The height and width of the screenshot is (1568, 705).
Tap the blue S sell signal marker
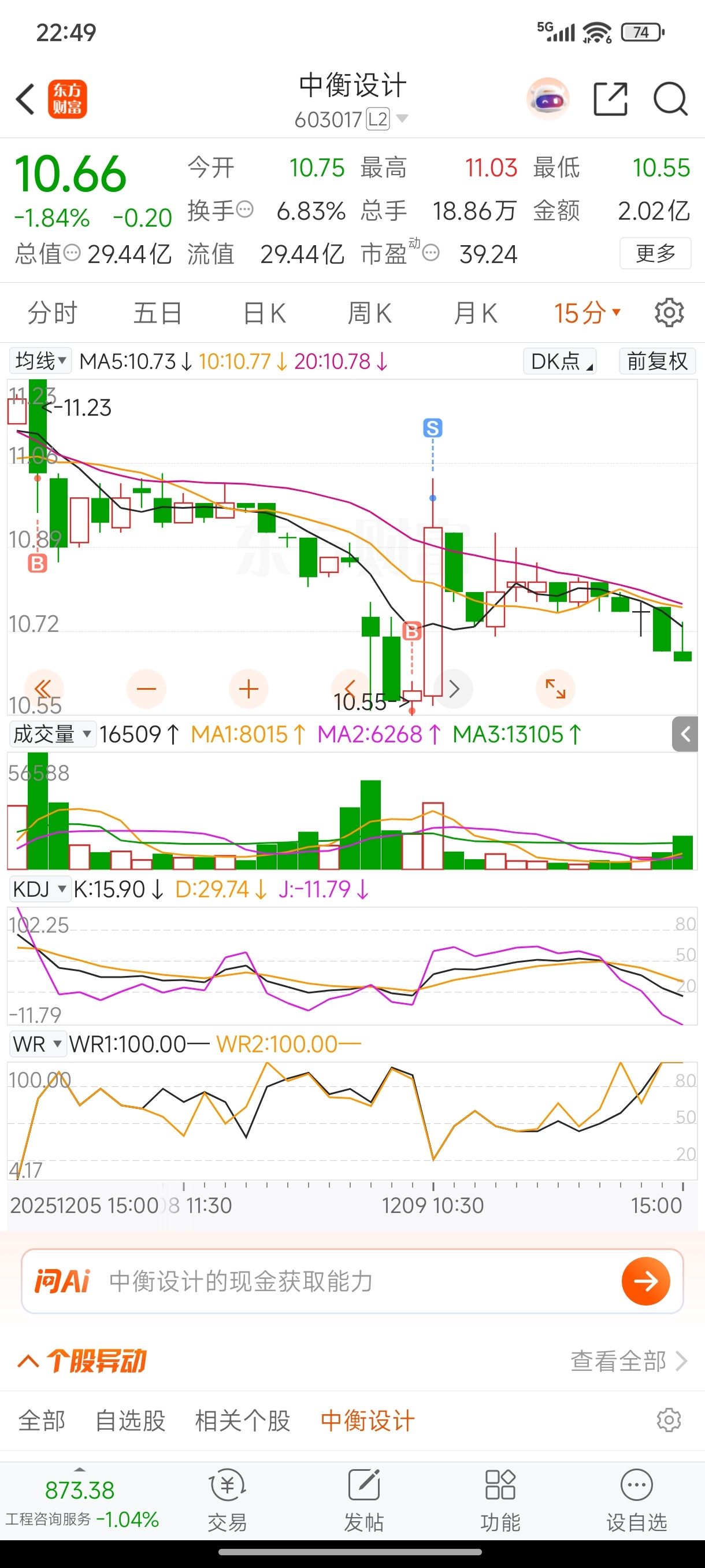click(x=432, y=428)
